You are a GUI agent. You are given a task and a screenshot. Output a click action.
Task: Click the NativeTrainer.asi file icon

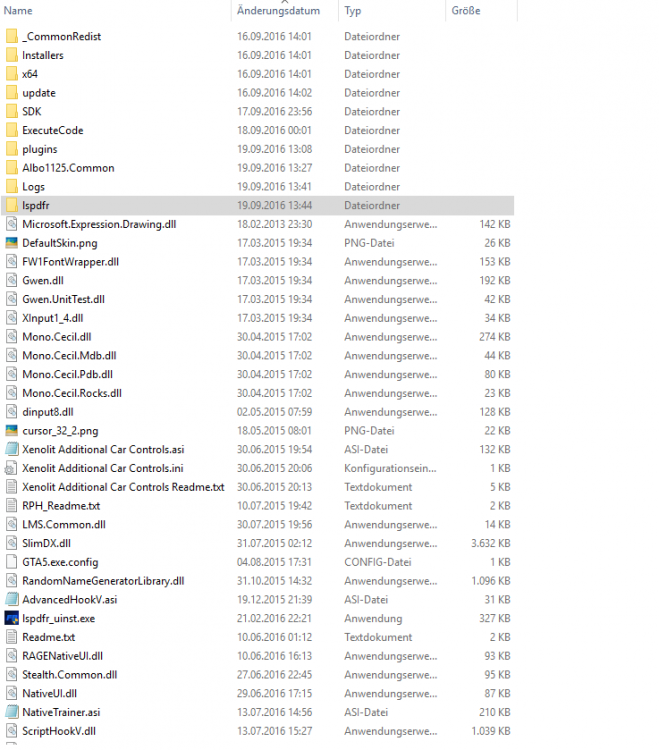[x=11, y=712]
